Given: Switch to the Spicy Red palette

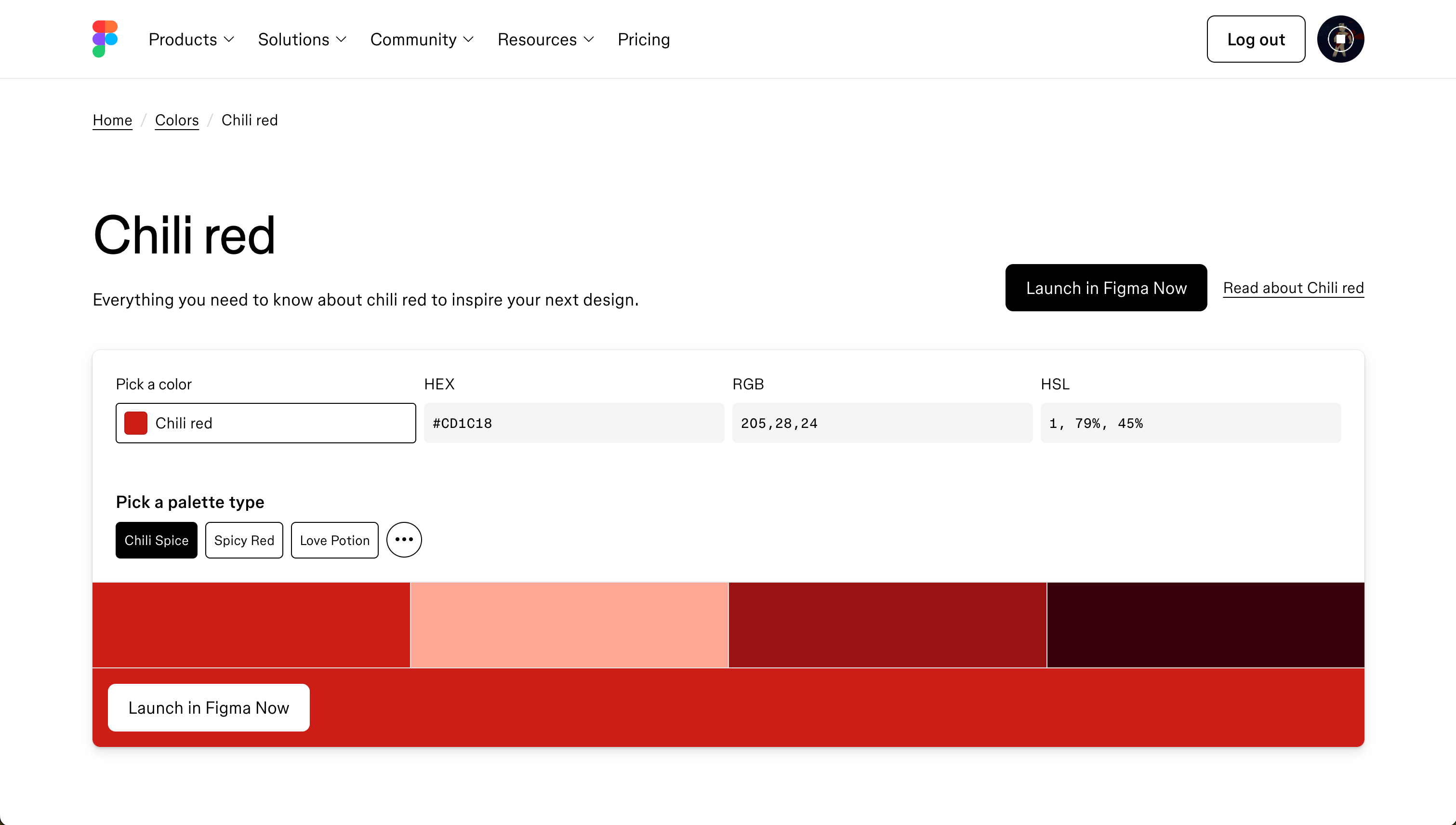Looking at the screenshot, I should pos(244,541).
